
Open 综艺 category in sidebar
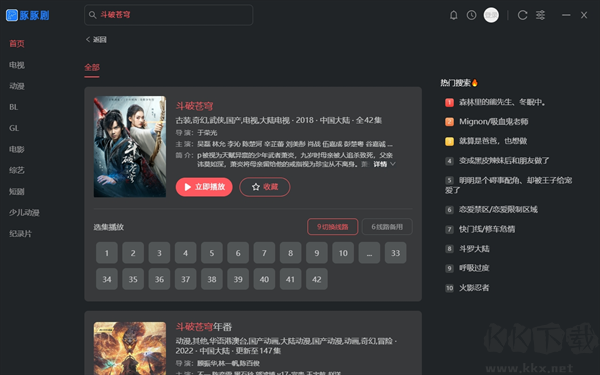(17, 170)
